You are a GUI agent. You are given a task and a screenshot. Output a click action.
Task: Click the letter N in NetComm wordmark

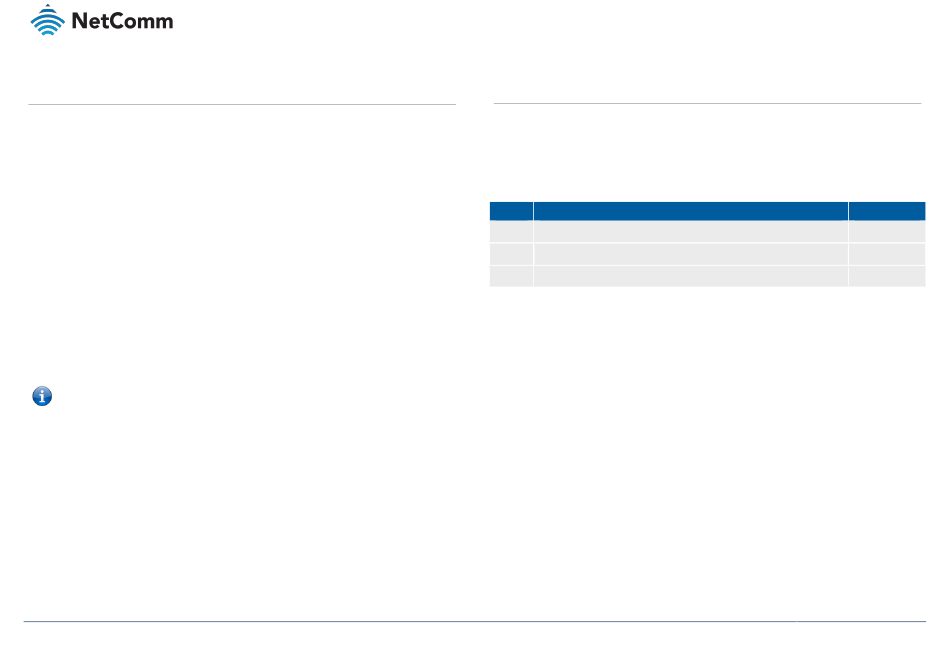79,21
